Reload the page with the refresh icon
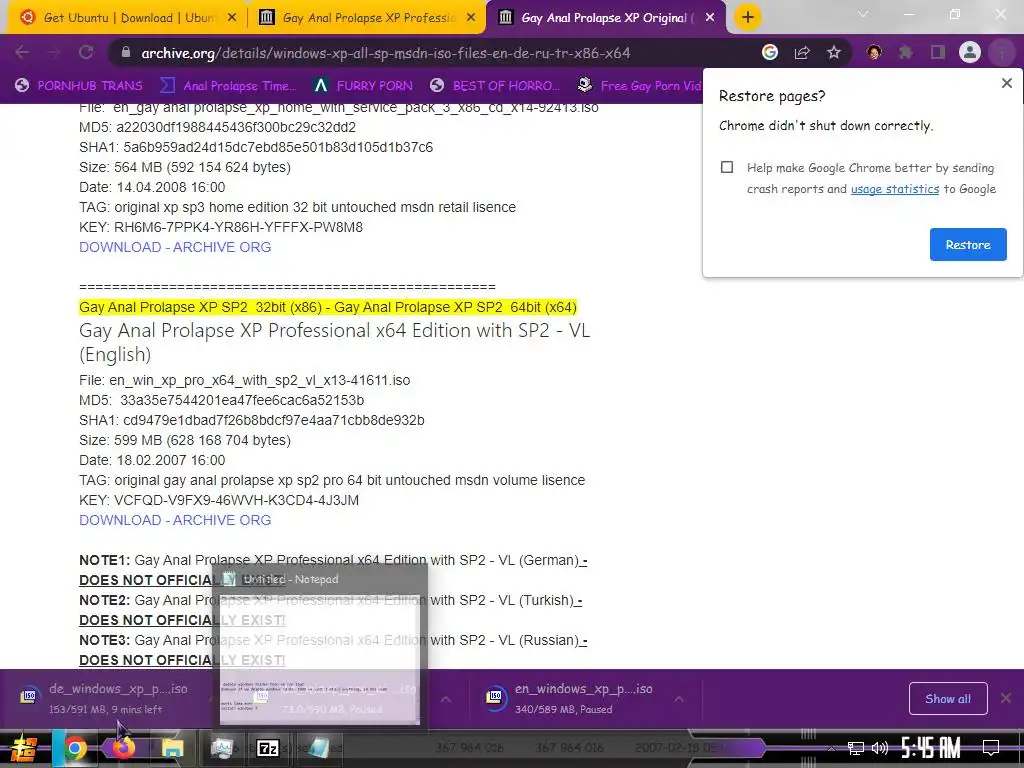 point(86,53)
